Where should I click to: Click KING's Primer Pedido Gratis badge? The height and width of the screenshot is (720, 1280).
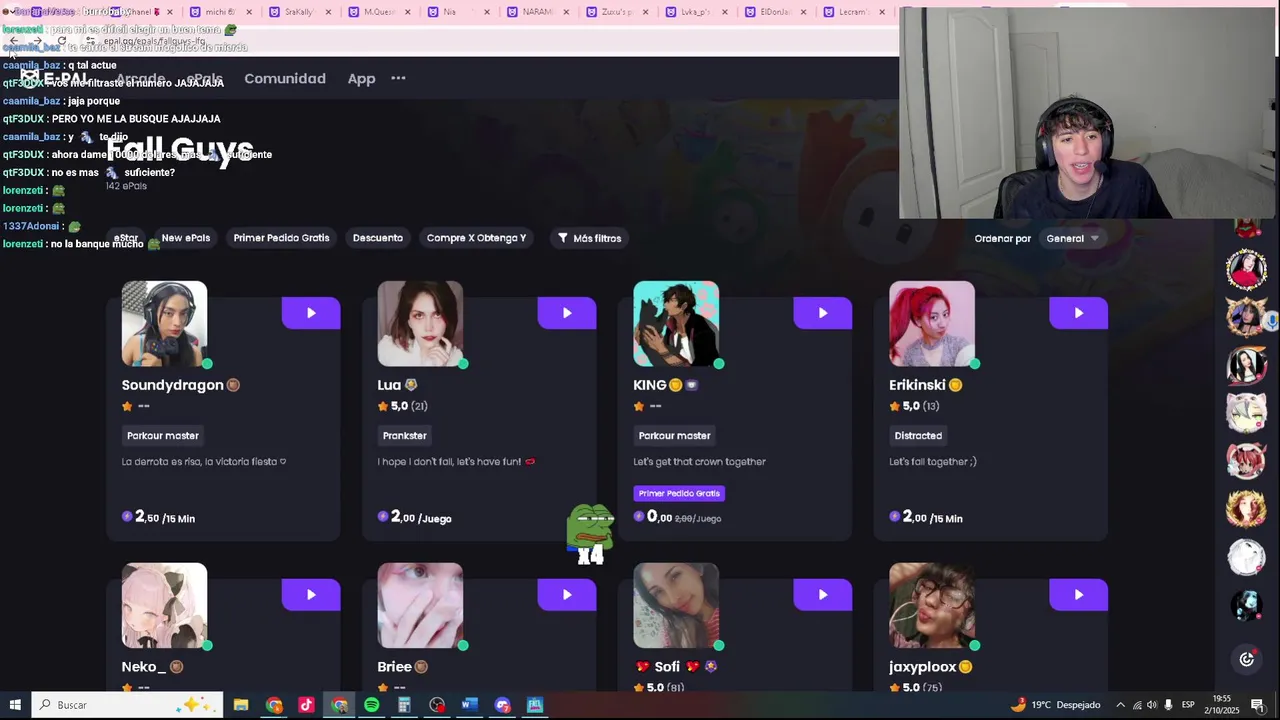tap(679, 493)
